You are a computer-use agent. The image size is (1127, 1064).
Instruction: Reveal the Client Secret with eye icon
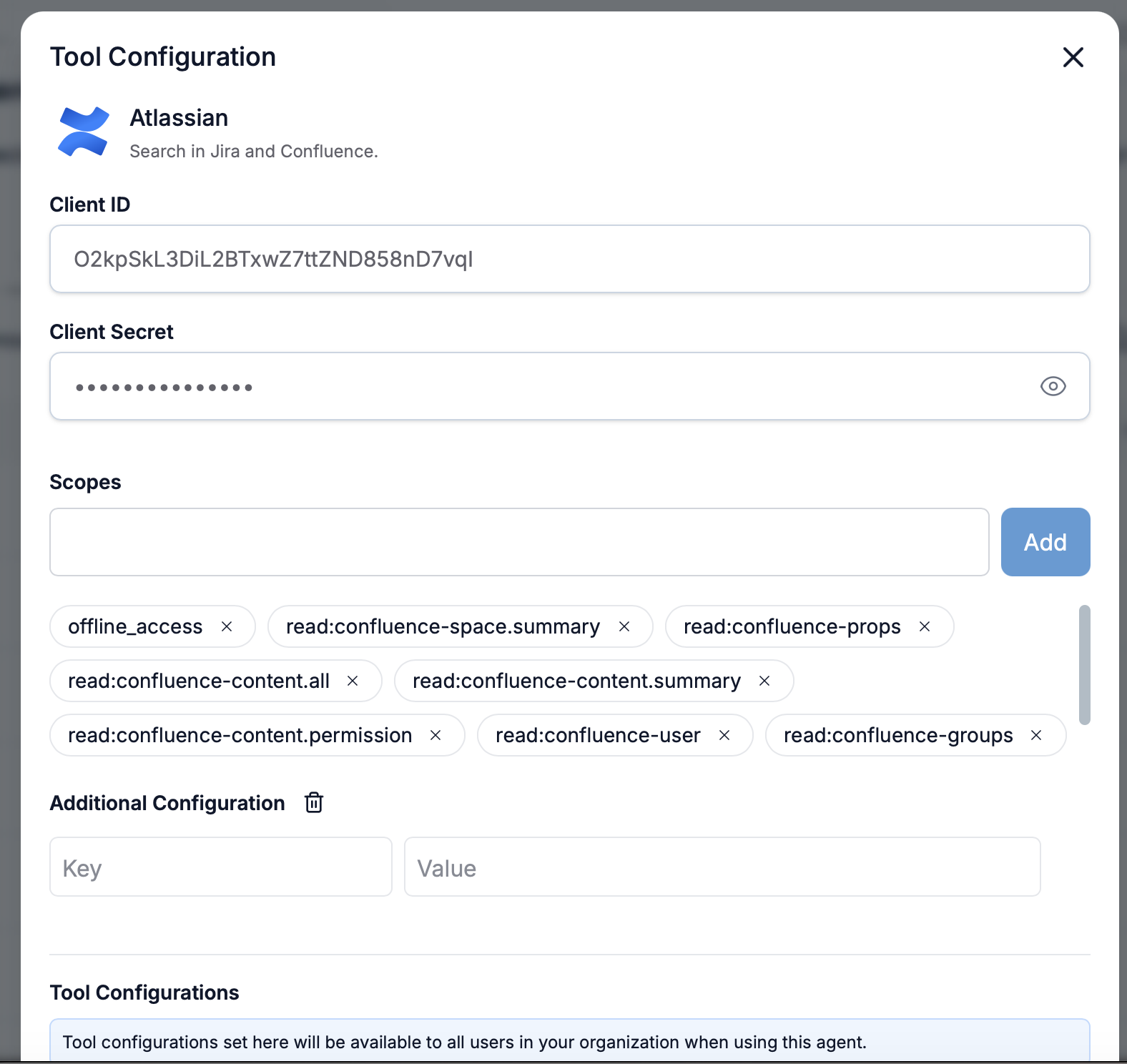click(x=1053, y=386)
